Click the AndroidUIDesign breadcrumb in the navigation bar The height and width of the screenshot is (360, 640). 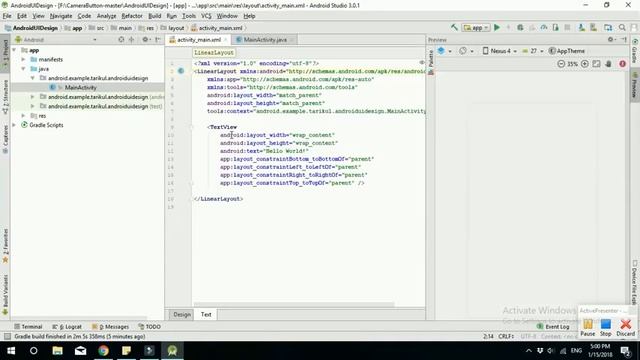[31, 28]
